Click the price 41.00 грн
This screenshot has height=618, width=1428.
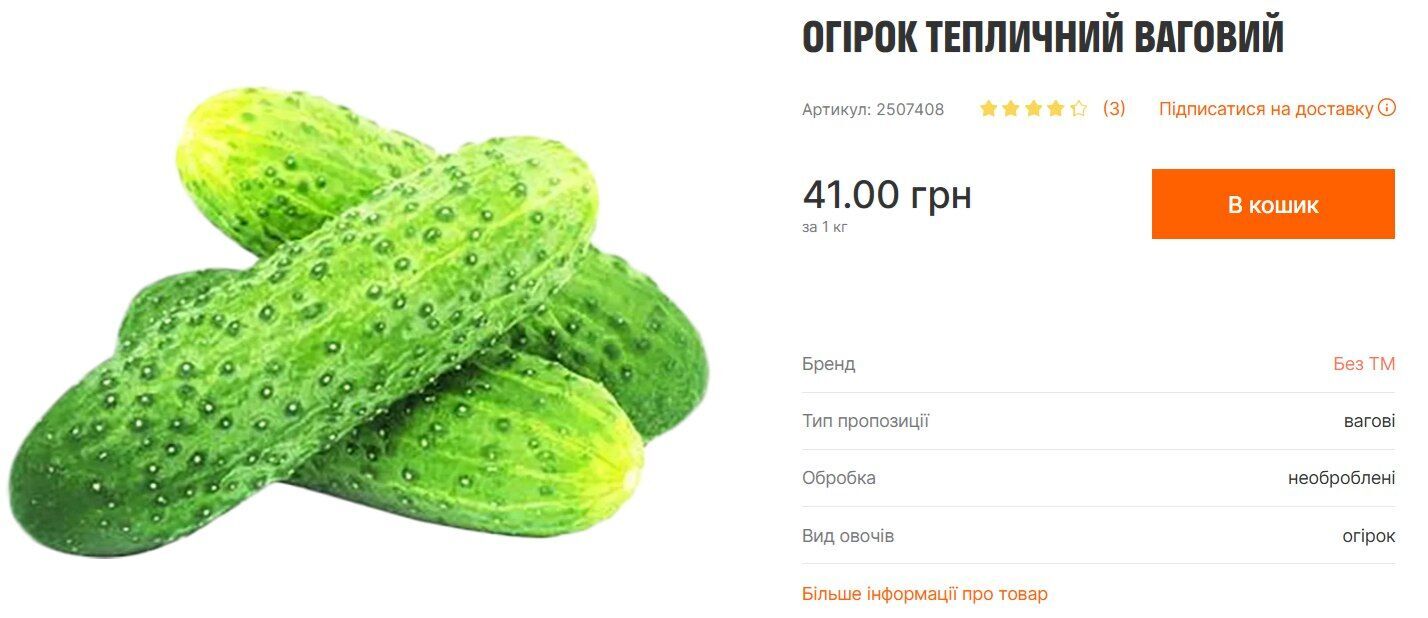[x=886, y=196]
